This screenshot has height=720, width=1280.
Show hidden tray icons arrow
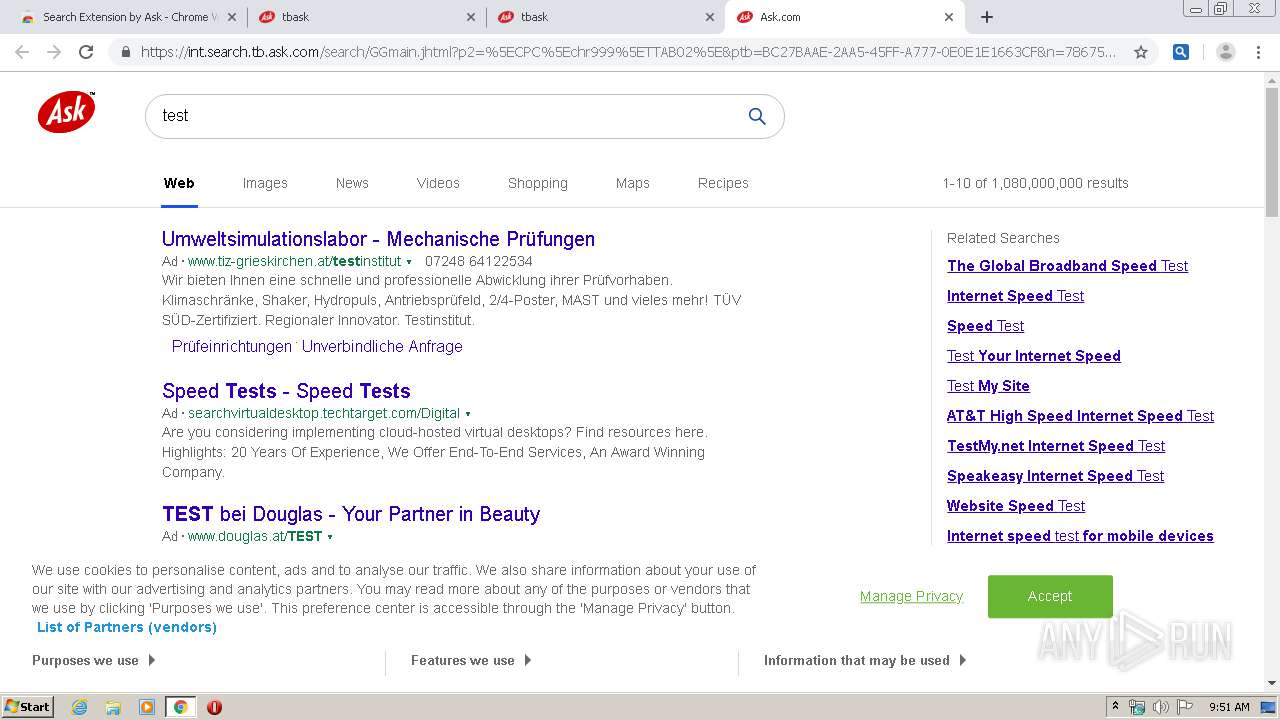(x=1115, y=707)
